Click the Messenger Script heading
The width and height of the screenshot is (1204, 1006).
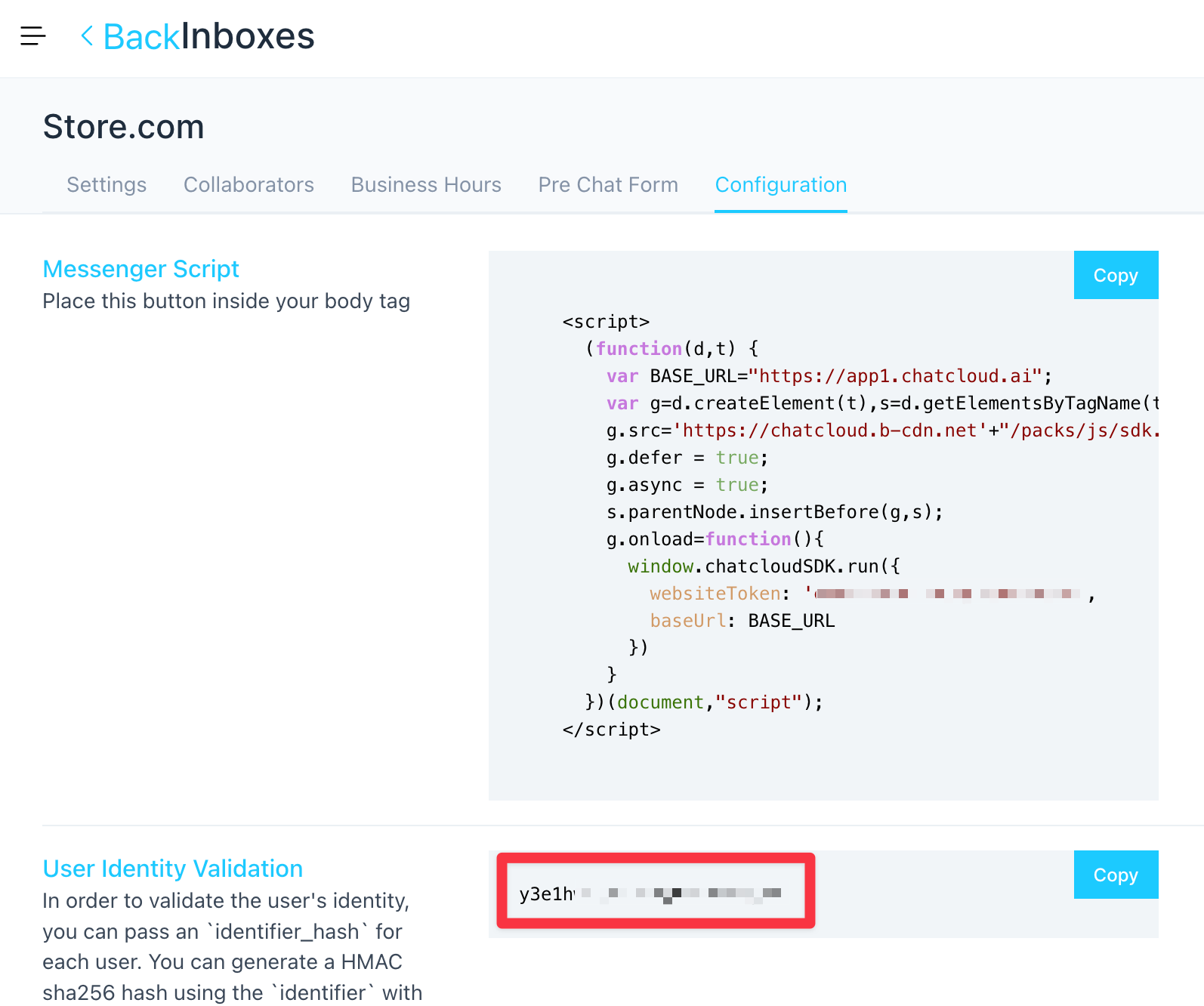[x=141, y=269]
